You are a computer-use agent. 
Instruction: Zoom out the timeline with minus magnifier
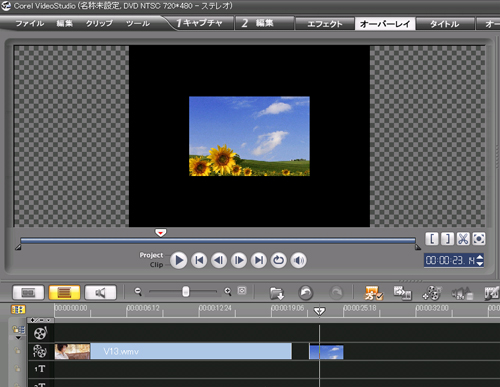pyautogui.click(x=138, y=292)
